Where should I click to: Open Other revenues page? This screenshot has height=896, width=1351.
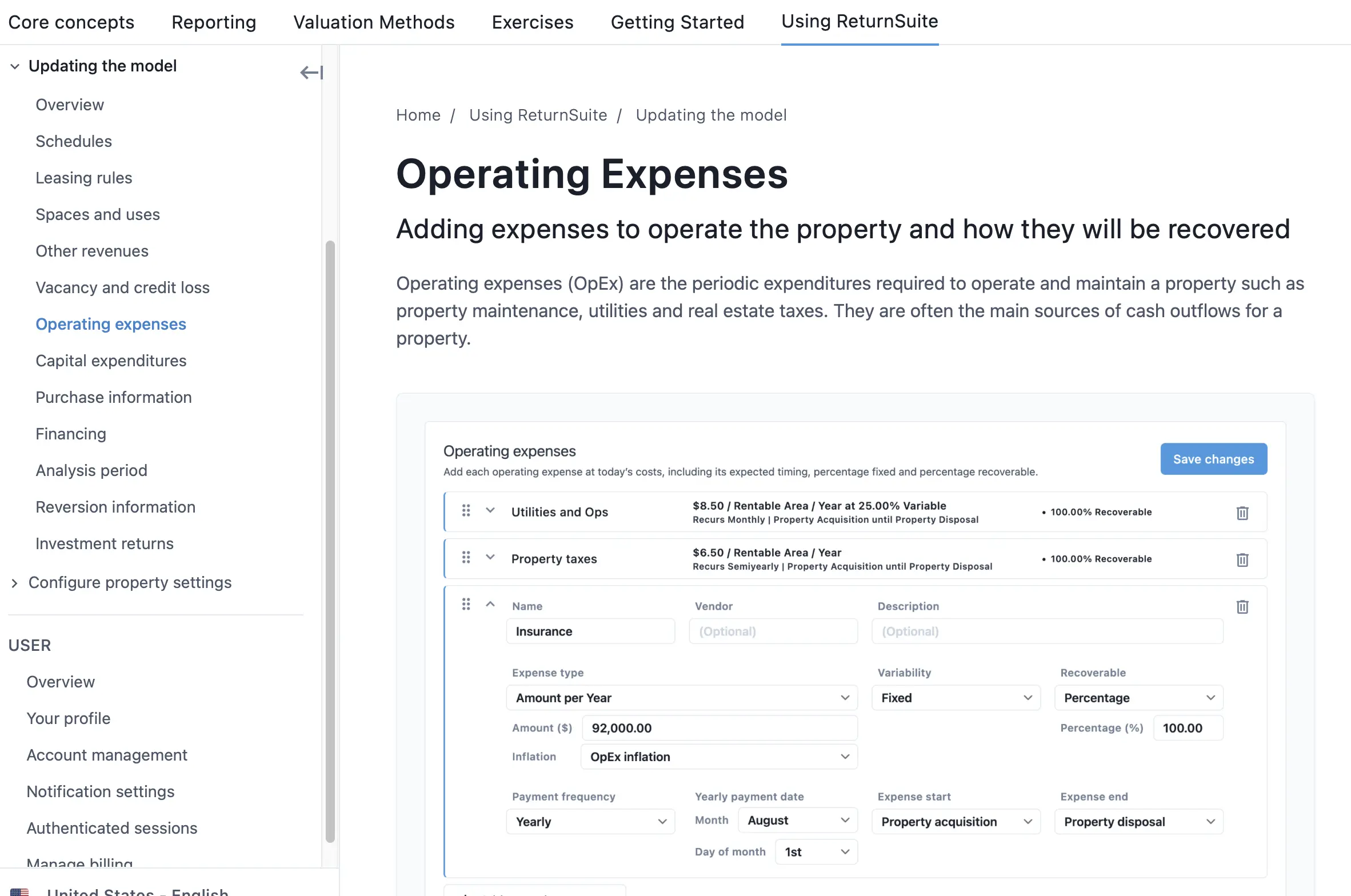[x=92, y=251]
